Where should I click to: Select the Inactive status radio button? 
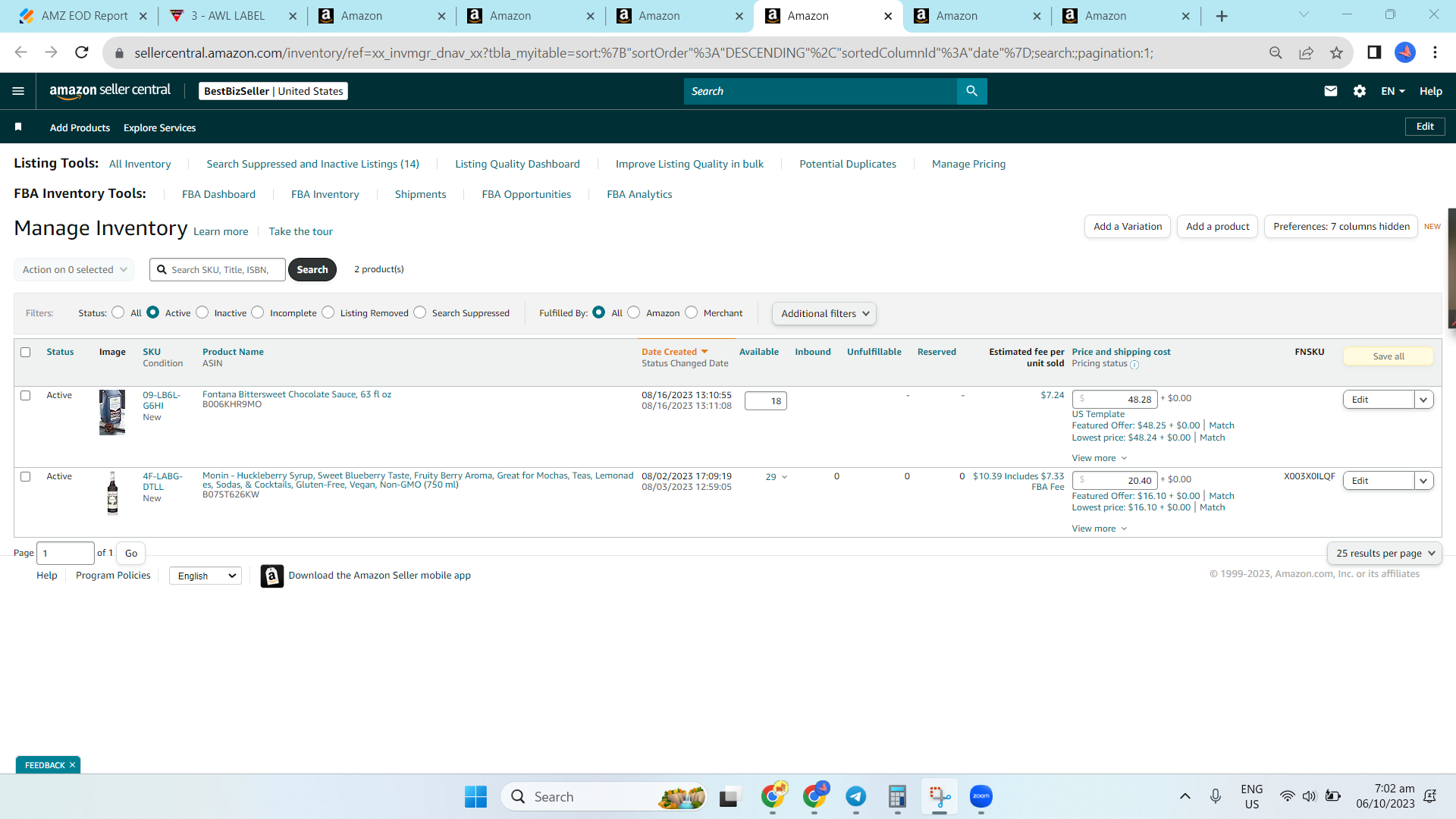(202, 312)
